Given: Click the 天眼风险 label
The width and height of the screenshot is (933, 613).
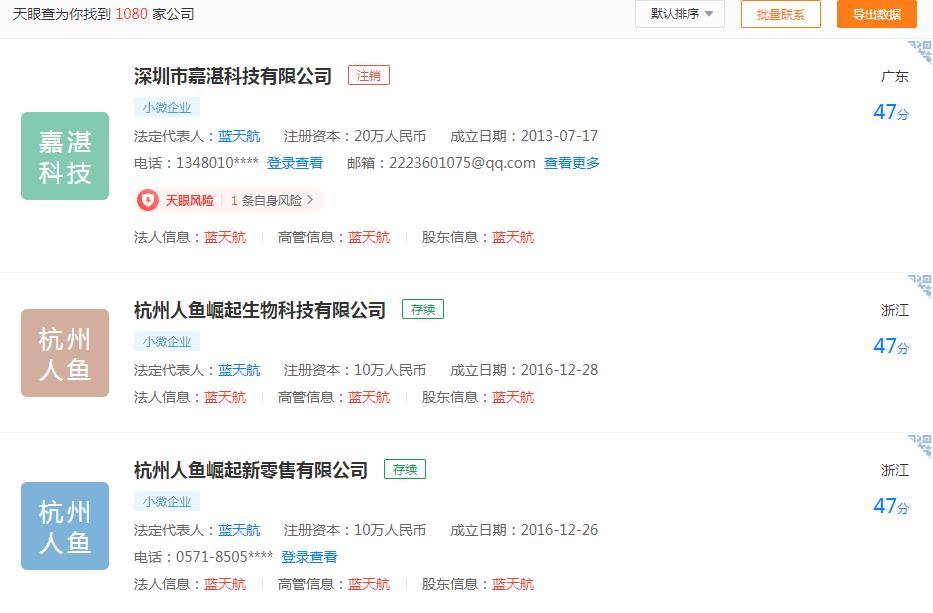Looking at the screenshot, I should (189, 201).
